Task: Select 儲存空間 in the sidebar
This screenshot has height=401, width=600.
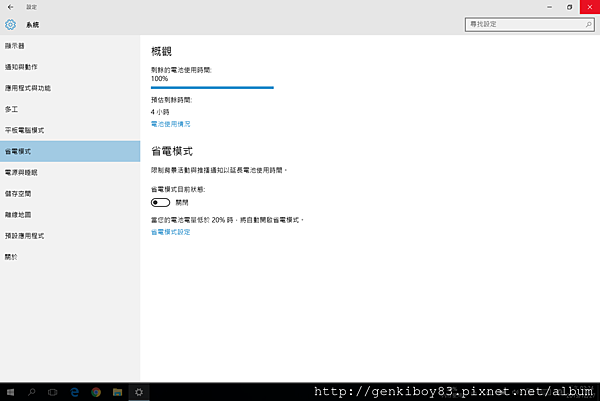Action: (x=70, y=194)
